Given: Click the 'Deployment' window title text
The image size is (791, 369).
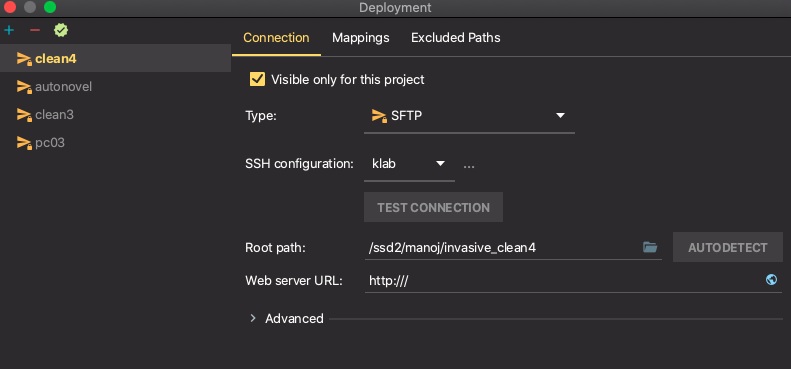Looking at the screenshot, I should pos(395,8).
